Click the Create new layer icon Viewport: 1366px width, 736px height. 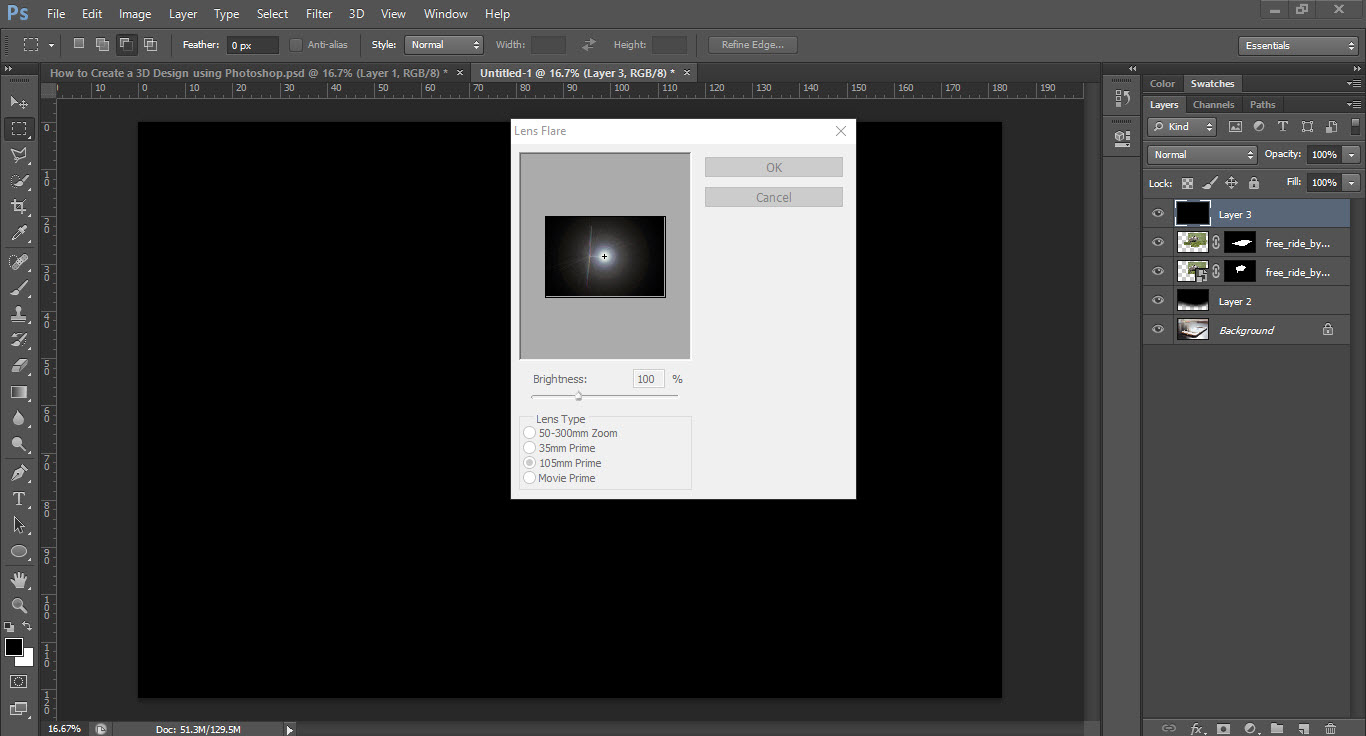click(1303, 728)
